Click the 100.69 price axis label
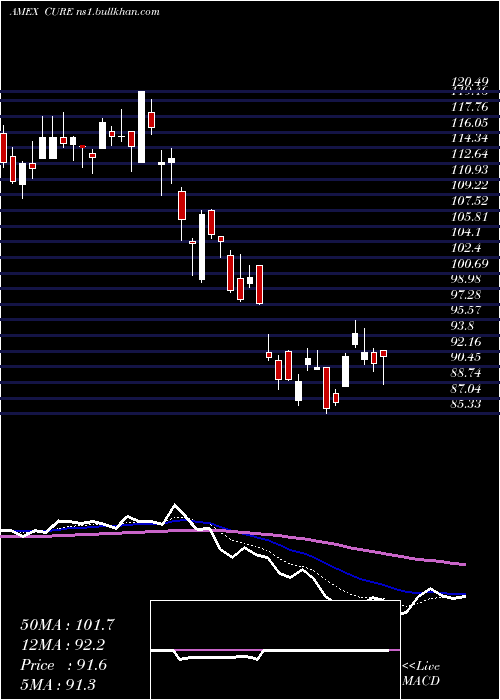The height and width of the screenshot is (700, 500). pyautogui.click(x=470, y=263)
